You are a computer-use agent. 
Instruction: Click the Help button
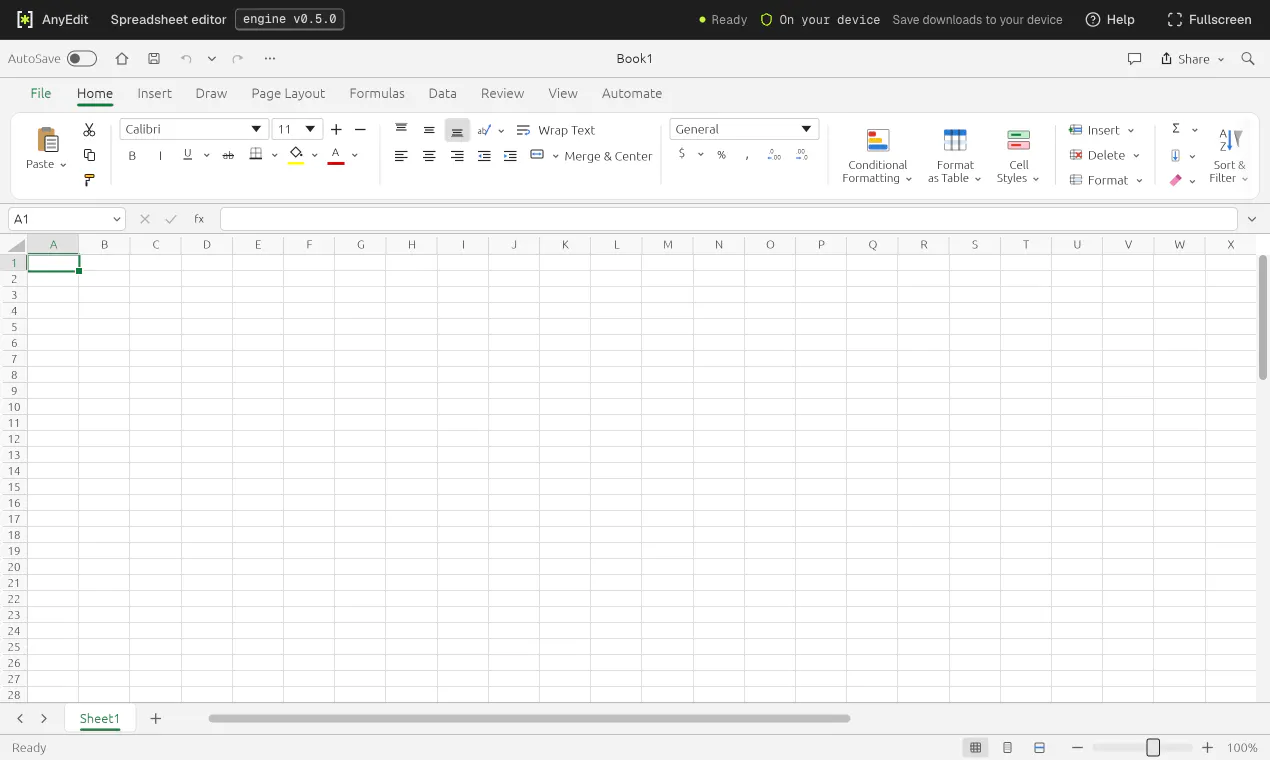(x=1110, y=20)
